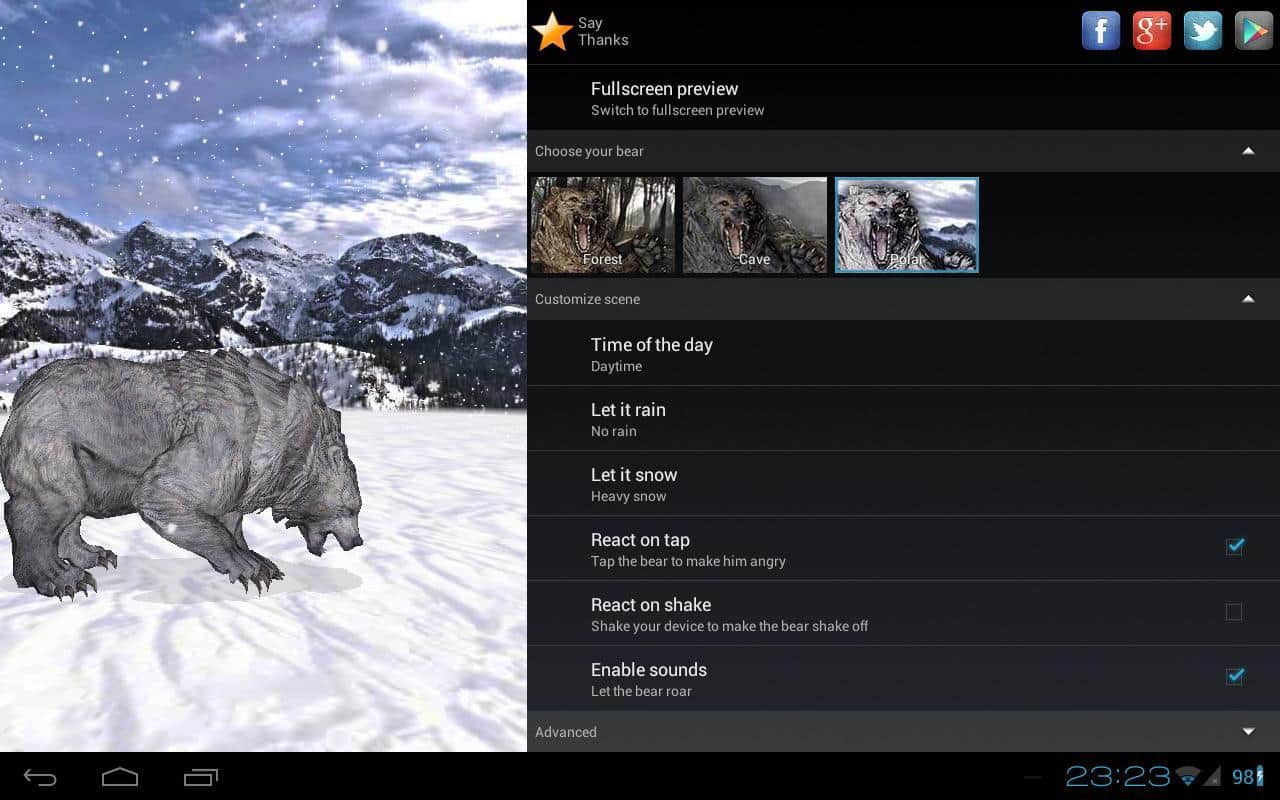Tap the Android home icon
This screenshot has width=1280, height=800.
[x=120, y=777]
